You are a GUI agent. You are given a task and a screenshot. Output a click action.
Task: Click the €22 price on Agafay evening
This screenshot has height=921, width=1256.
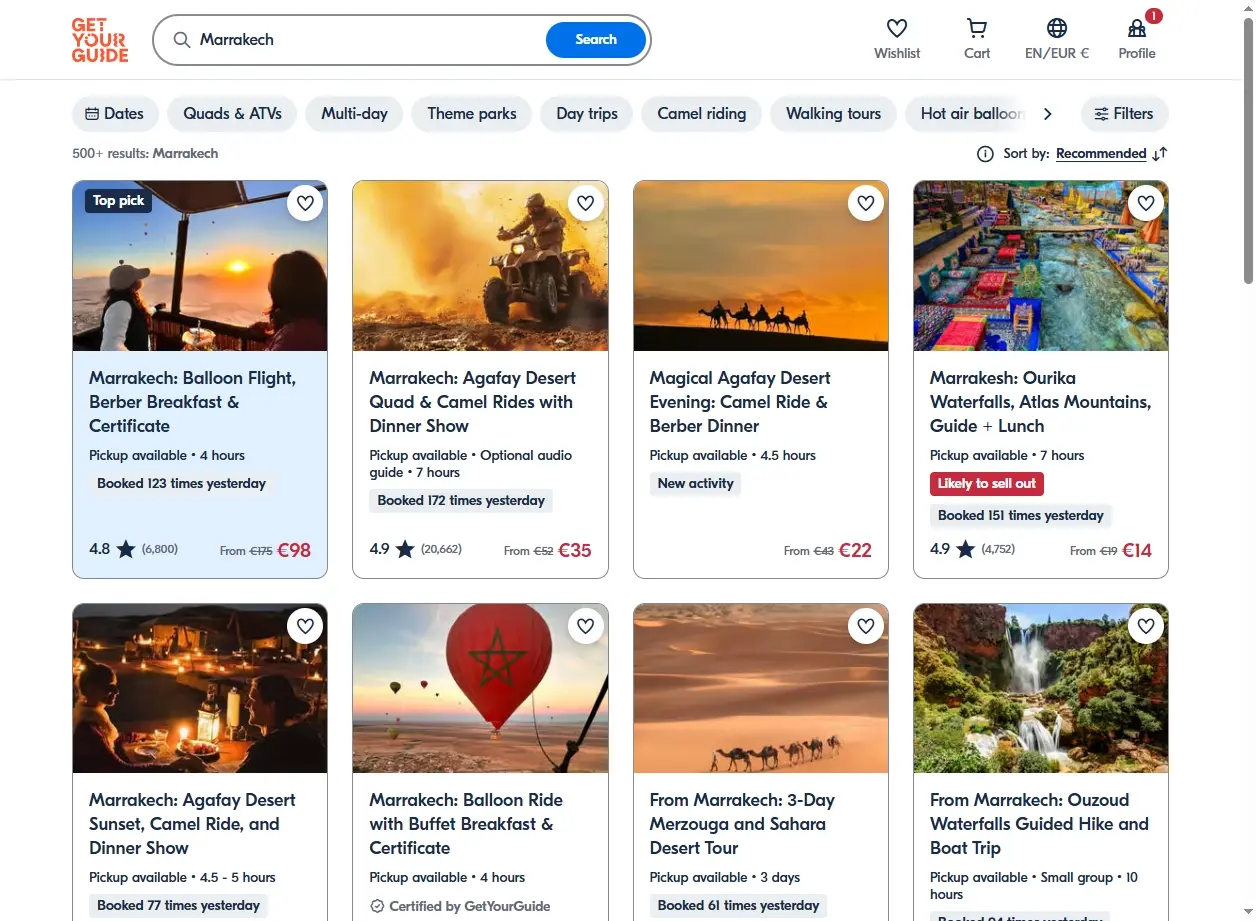click(x=855, y=549)
